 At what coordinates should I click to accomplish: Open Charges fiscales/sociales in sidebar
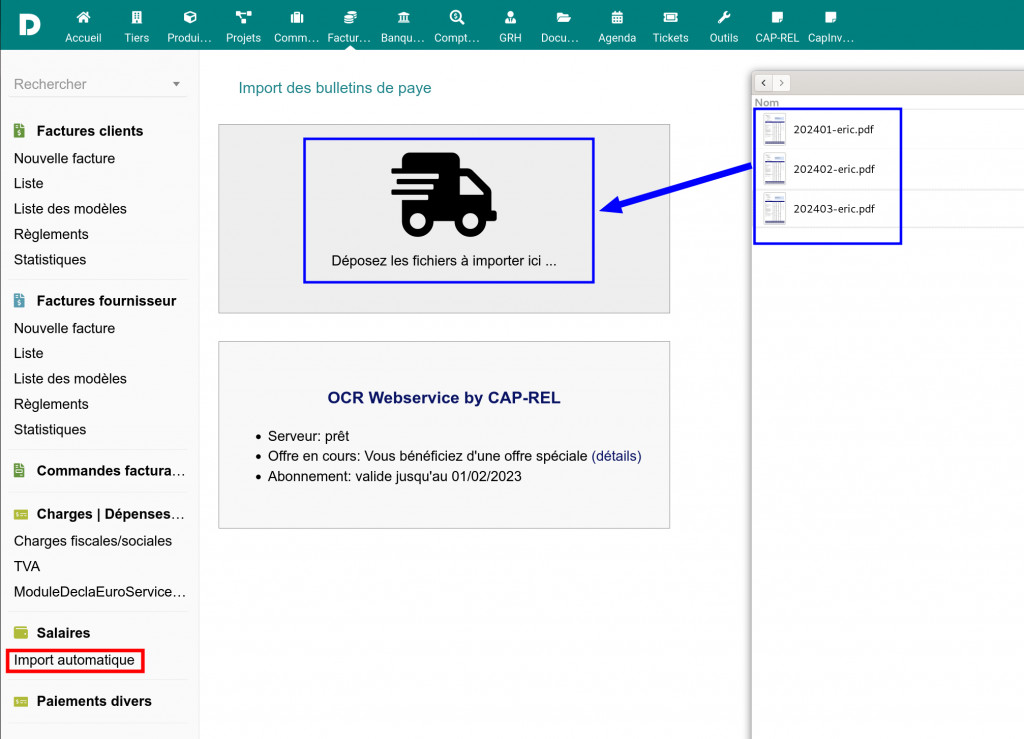click(93, 541)
